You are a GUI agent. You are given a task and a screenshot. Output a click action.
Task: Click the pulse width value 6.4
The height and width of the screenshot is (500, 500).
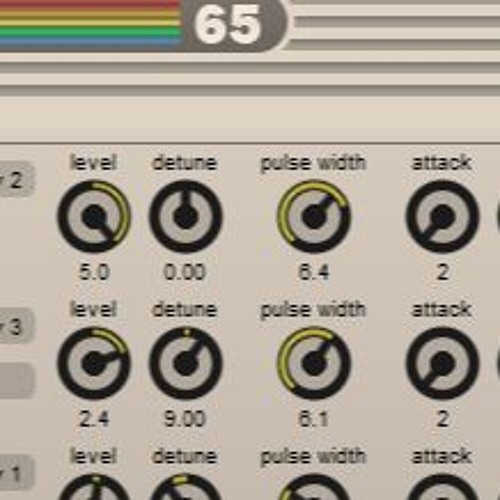(x=314, y=272)
